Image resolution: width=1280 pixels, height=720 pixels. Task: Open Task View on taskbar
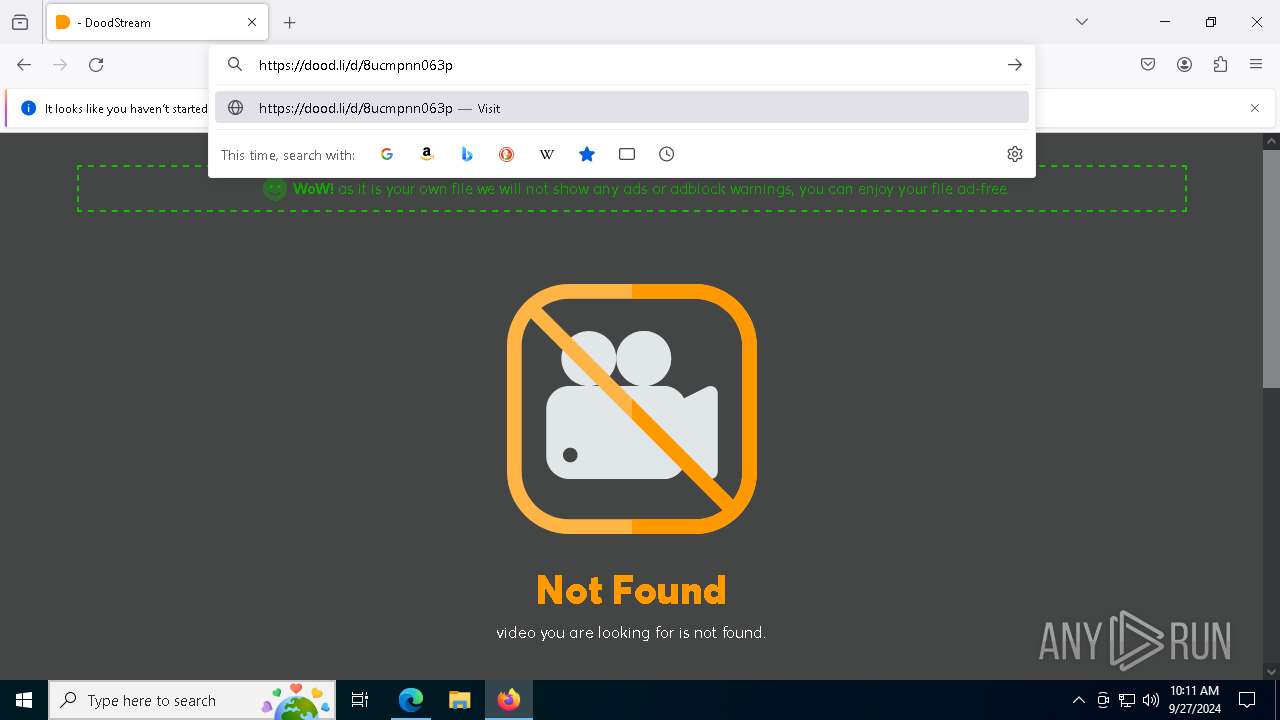click(360, 700)
